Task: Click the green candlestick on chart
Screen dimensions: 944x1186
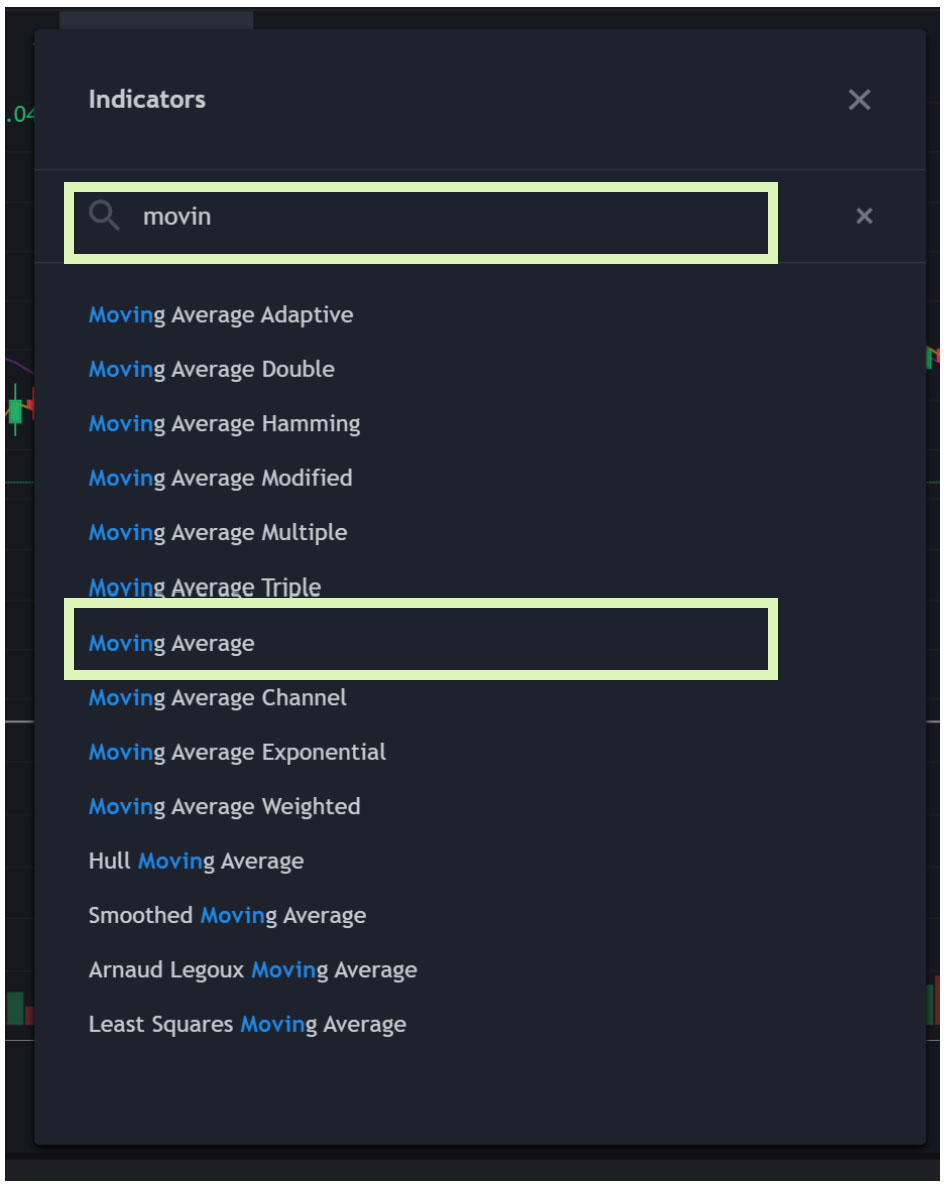Action: [15, 410]
